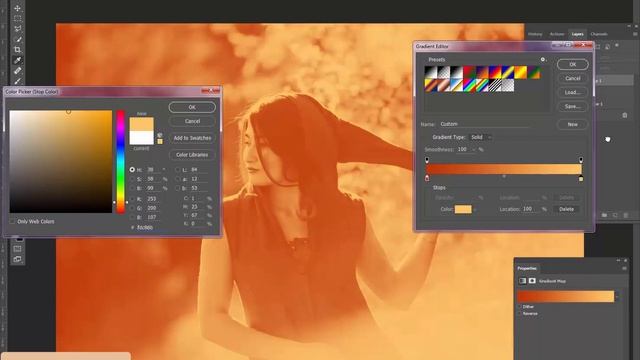
Task: Click the web-safe color cube warning icon
Action: click(160, 135)
